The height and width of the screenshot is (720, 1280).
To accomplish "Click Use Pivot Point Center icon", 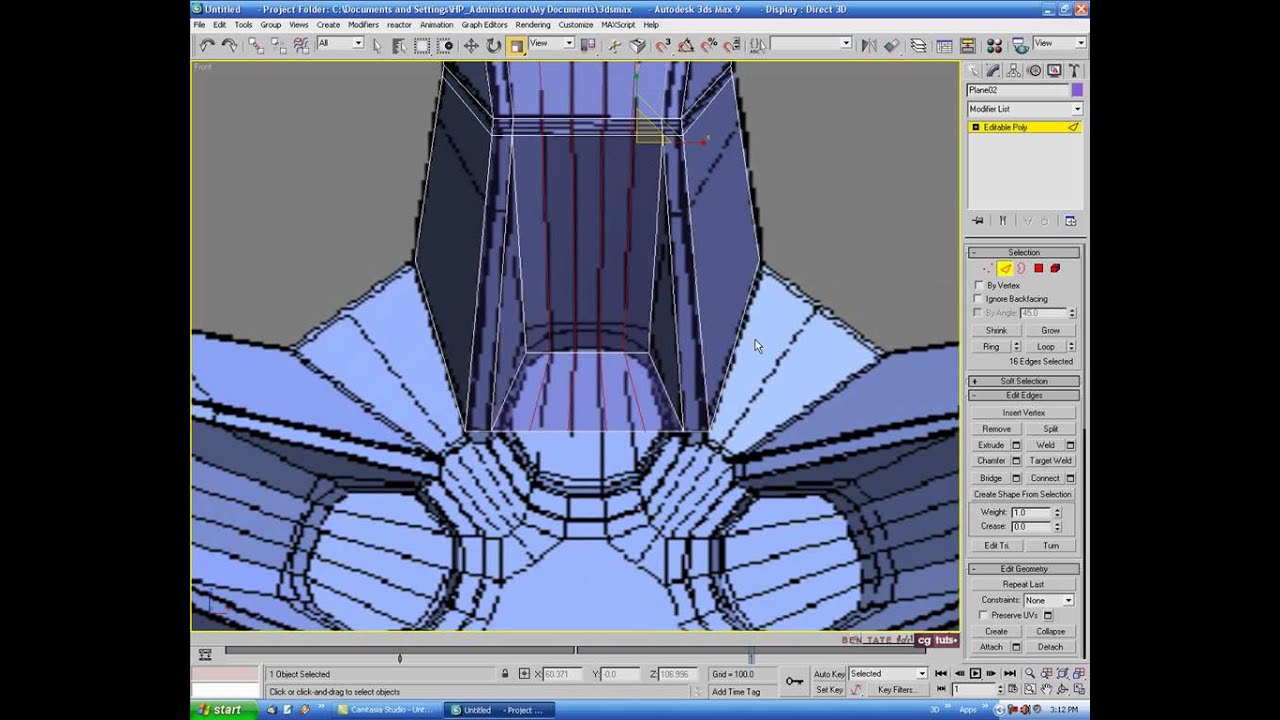I will (587, 45).
